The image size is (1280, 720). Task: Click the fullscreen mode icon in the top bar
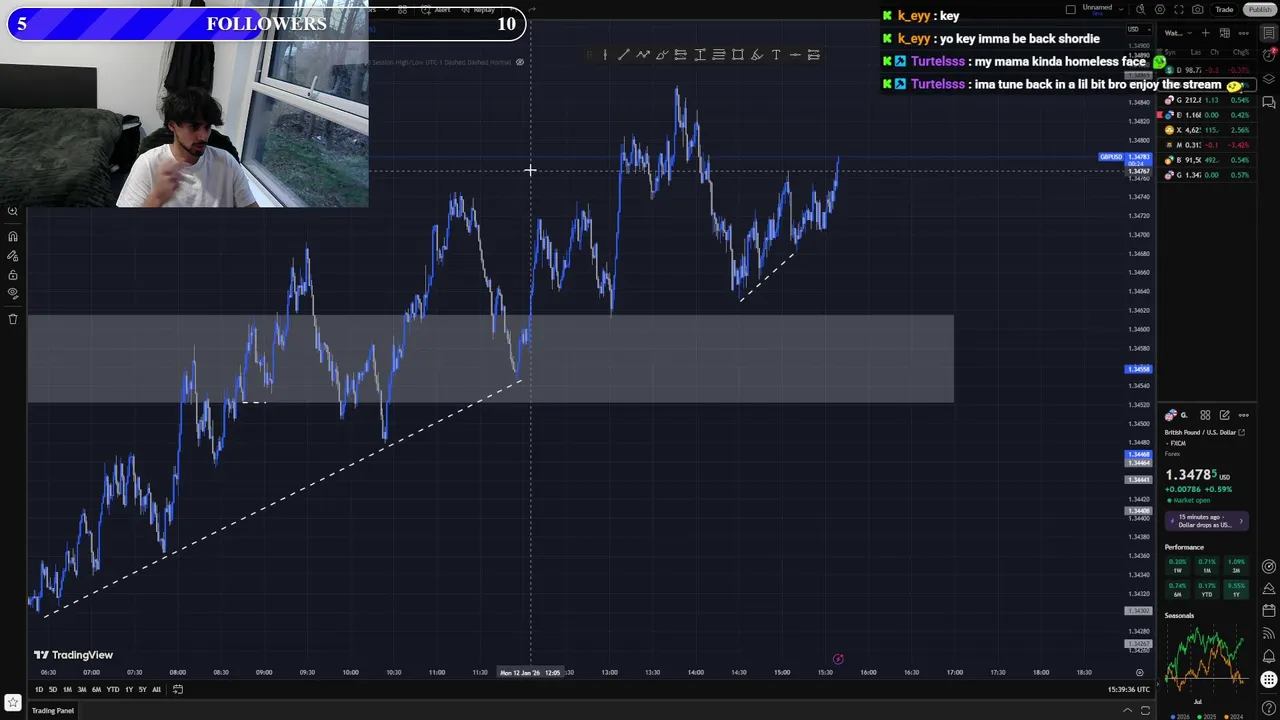tap(1179, 10)
